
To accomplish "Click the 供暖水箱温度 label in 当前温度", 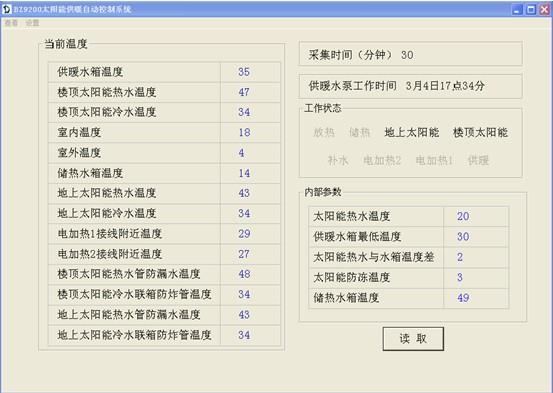I will pos(90,72).
